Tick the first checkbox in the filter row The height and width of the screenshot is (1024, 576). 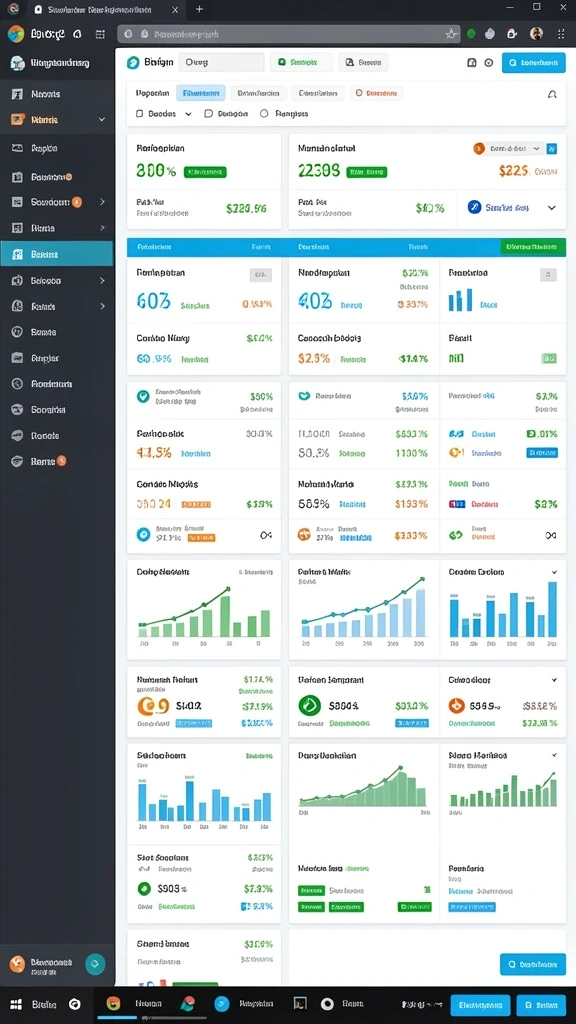tap(139, 114)
